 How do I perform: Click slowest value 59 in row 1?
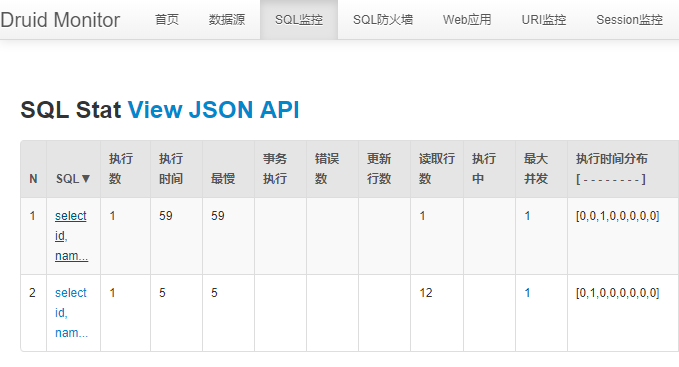(218, 216)
